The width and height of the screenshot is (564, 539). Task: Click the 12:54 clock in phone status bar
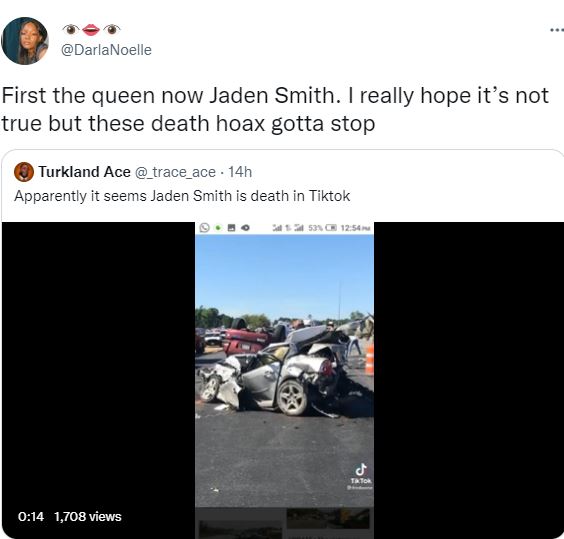pos(355,228)
